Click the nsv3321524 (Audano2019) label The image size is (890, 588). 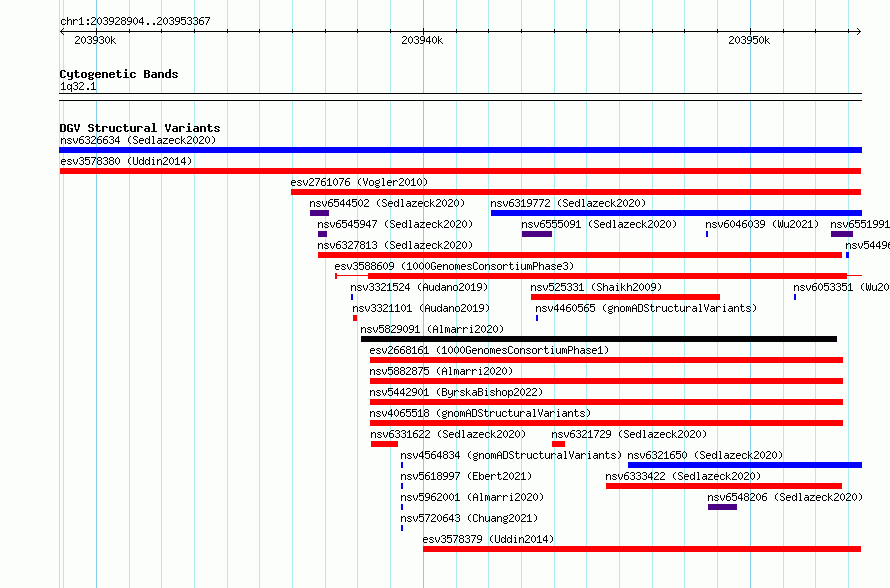tap(419, 287)
